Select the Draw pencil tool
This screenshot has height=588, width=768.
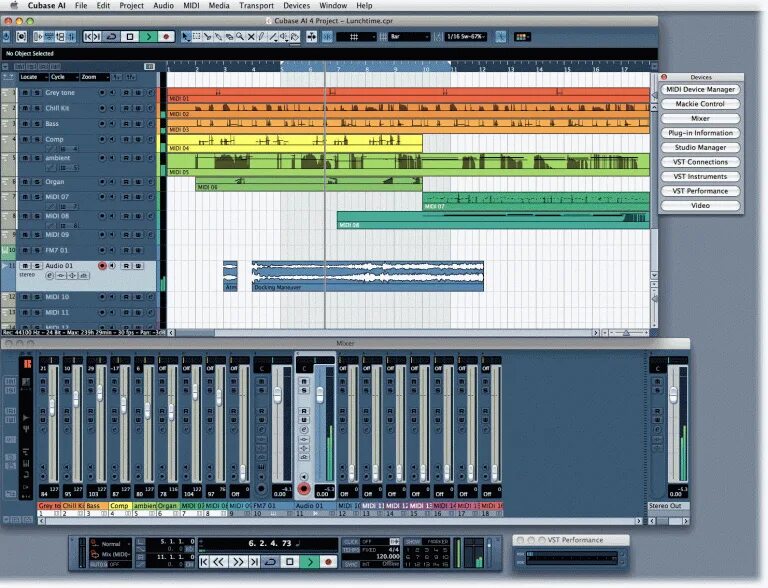click(x=262, y=37)
